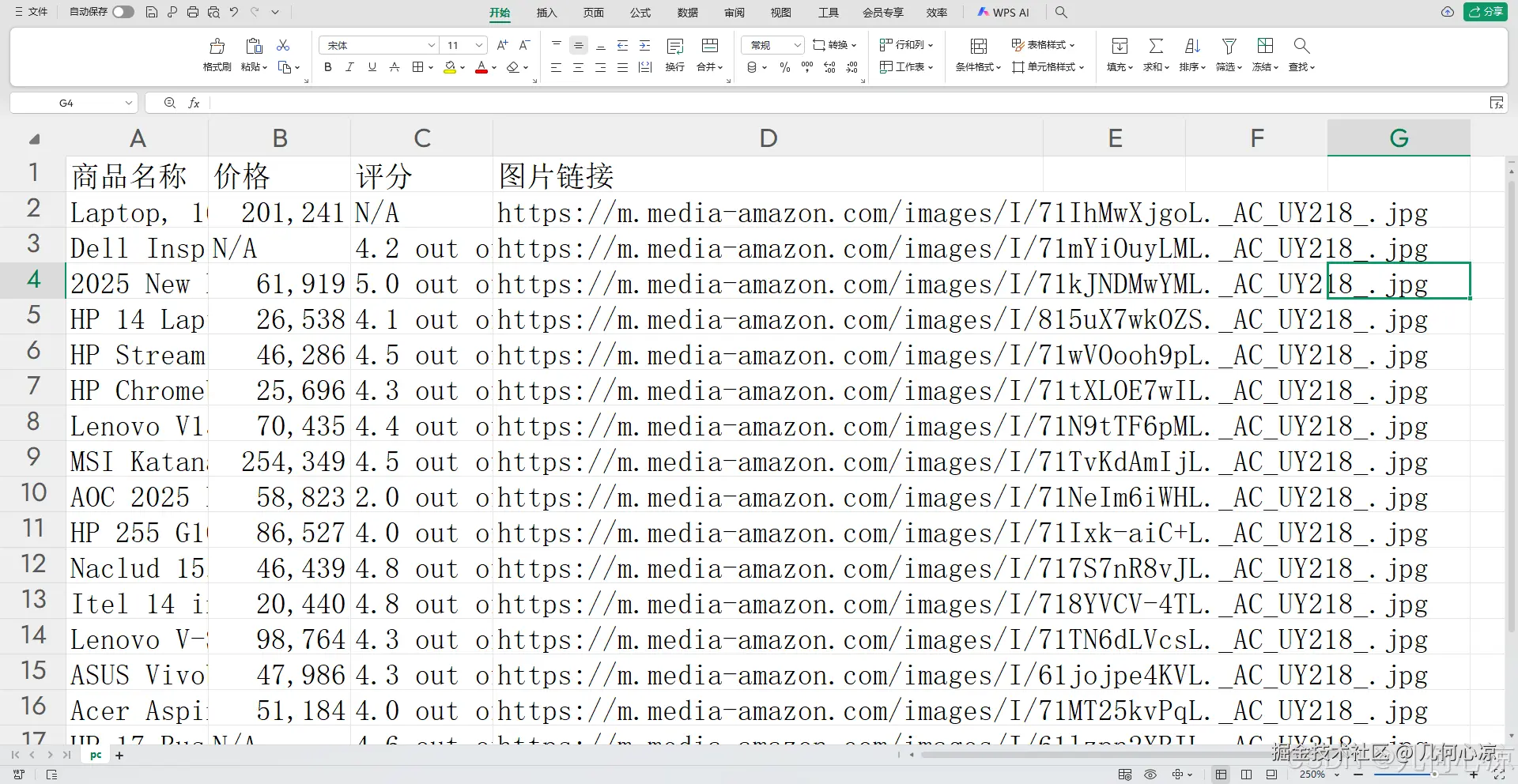Image resolution: width=1518 pixels, height=784 pixels.
Task: Click the Share (分享) button
Action: pyautogui.click(x=1486, y=12)
